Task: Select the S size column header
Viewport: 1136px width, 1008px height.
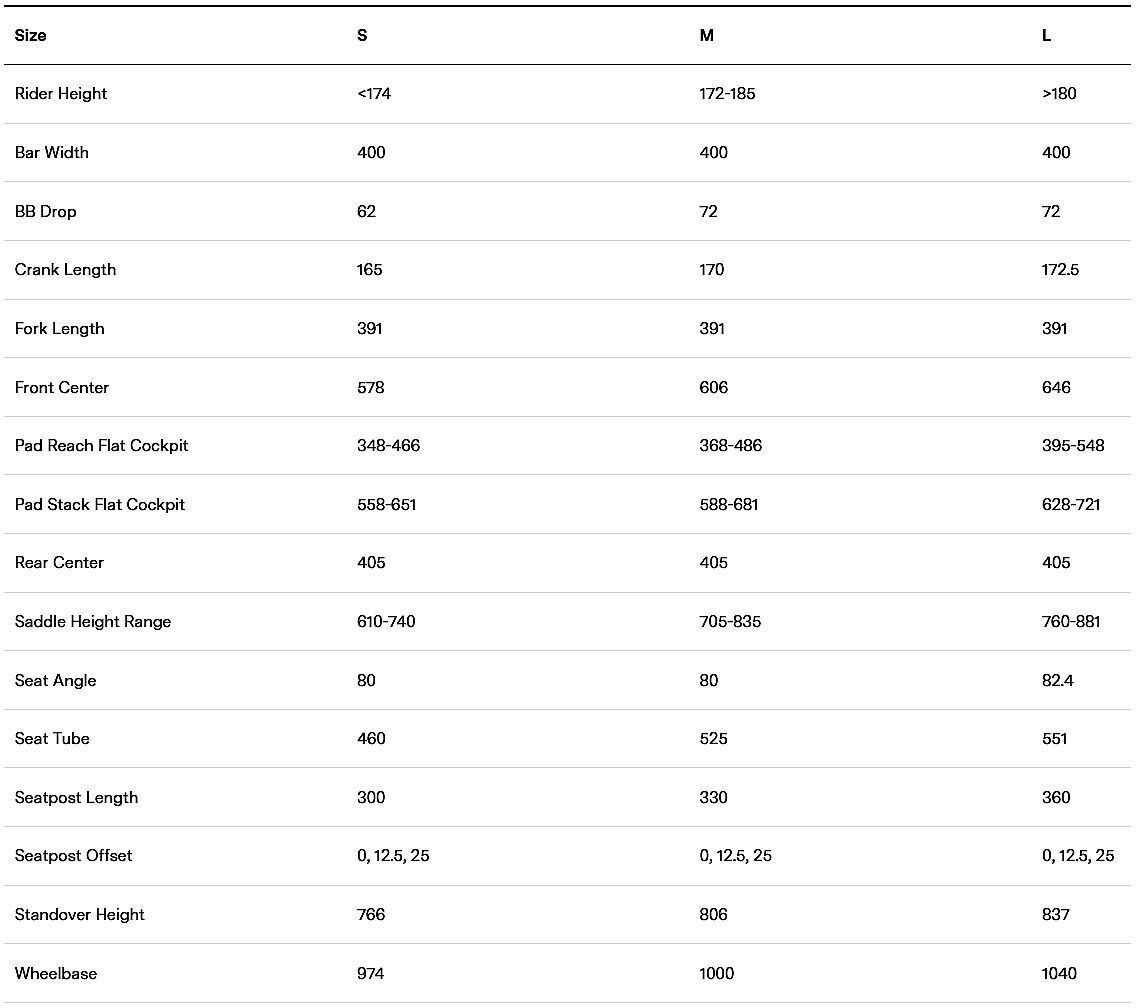Action: (x=362, y=36)
